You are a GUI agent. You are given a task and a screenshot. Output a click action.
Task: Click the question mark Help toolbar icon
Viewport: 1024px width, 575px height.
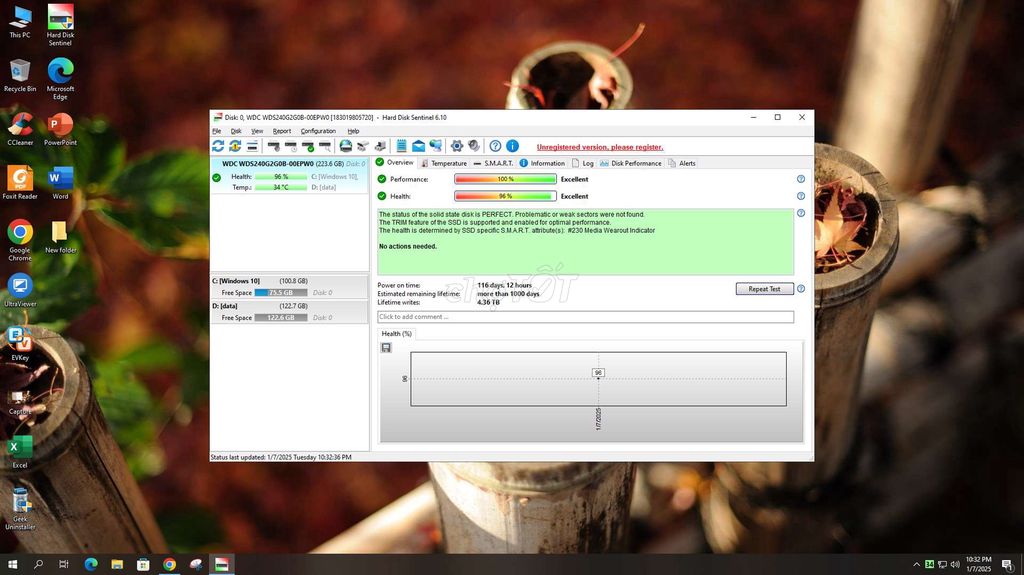click(496, 146)
